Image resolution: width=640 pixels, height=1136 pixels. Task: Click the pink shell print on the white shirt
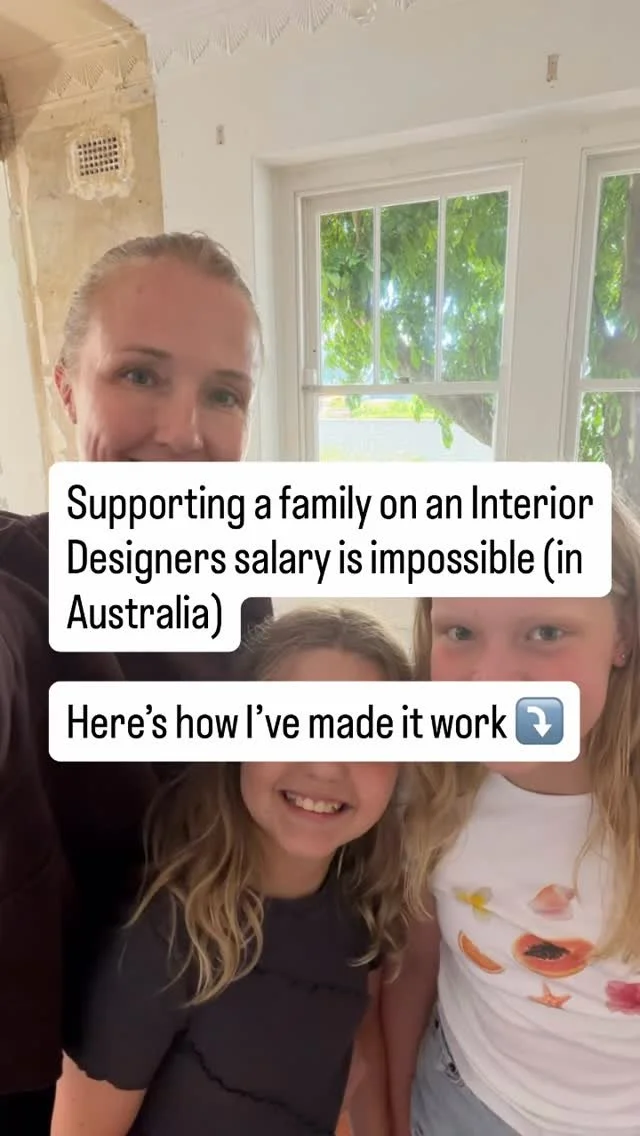tap(552, 901)
